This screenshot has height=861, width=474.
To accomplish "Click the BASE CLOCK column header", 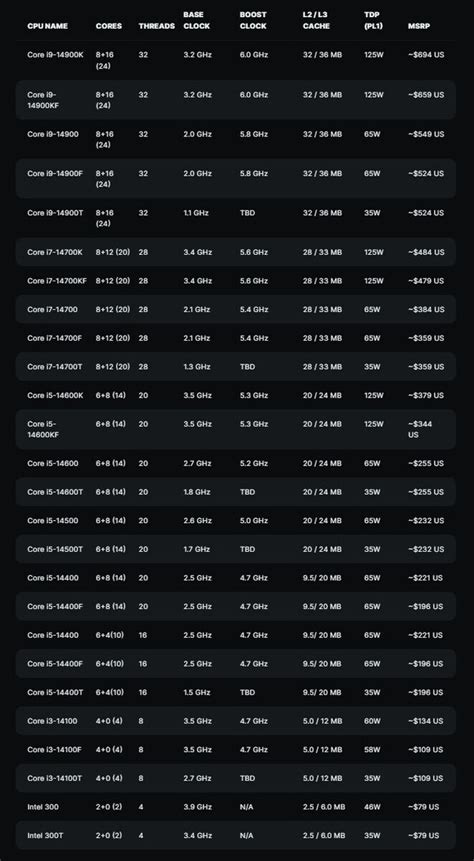I will coord(197,20).
